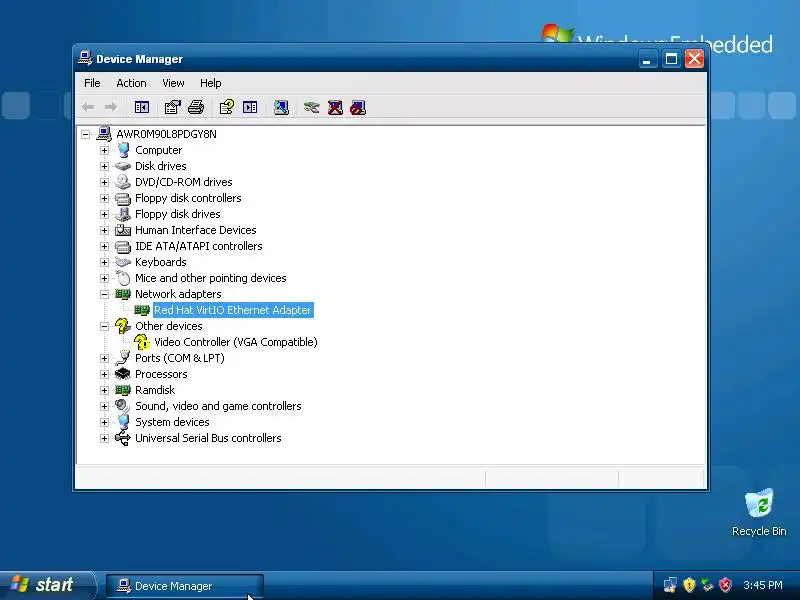Click the Keyboards category icon
800x600 pixels.
(122, 262)
